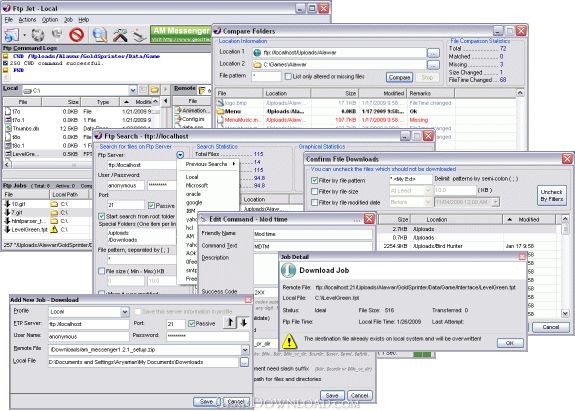The height and width of the screenshot is (411, 575).
Task: Open the Local drive path dropdown
Action: (x=132, y=90)
